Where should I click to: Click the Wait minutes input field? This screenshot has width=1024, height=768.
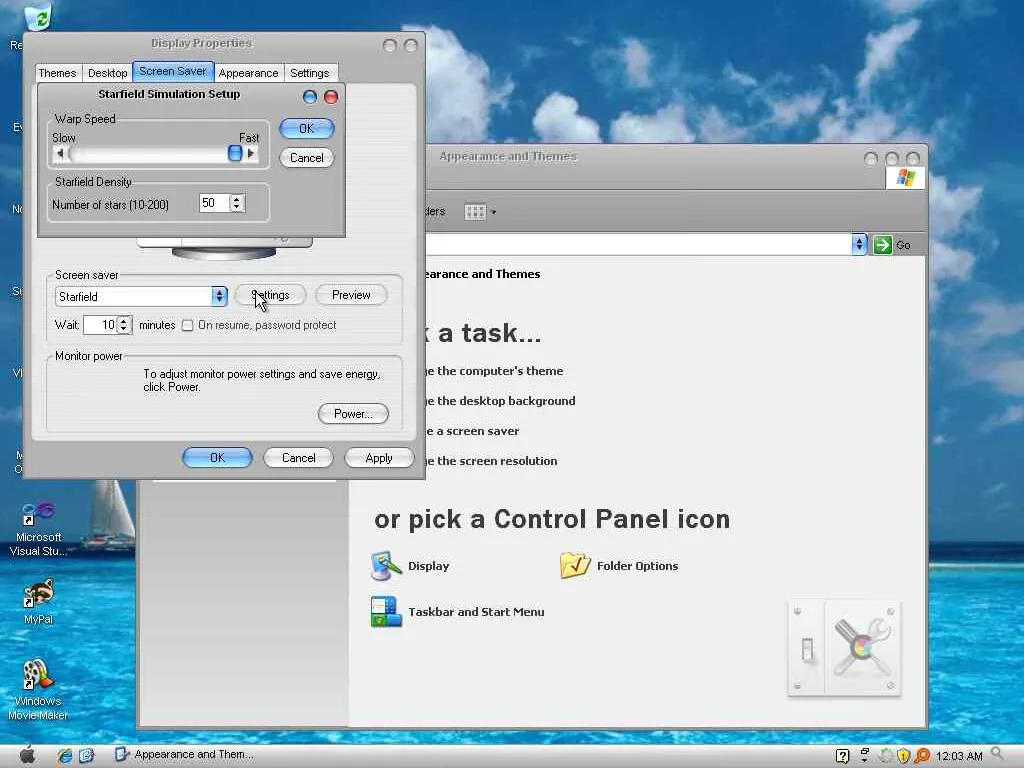(101, 325)
